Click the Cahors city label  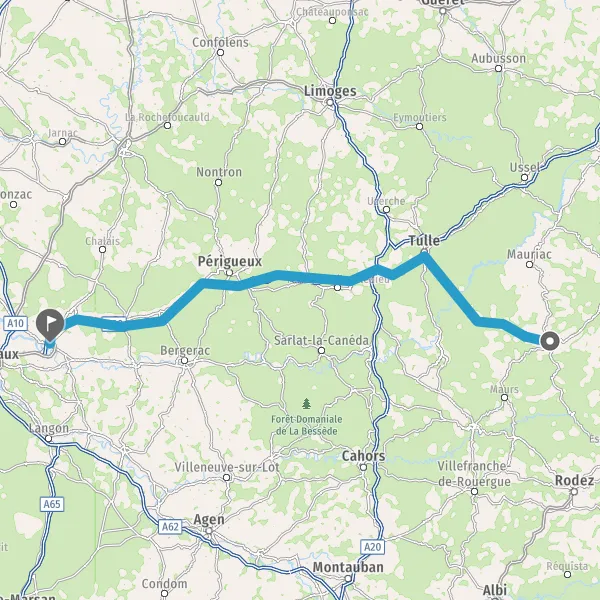363,456
